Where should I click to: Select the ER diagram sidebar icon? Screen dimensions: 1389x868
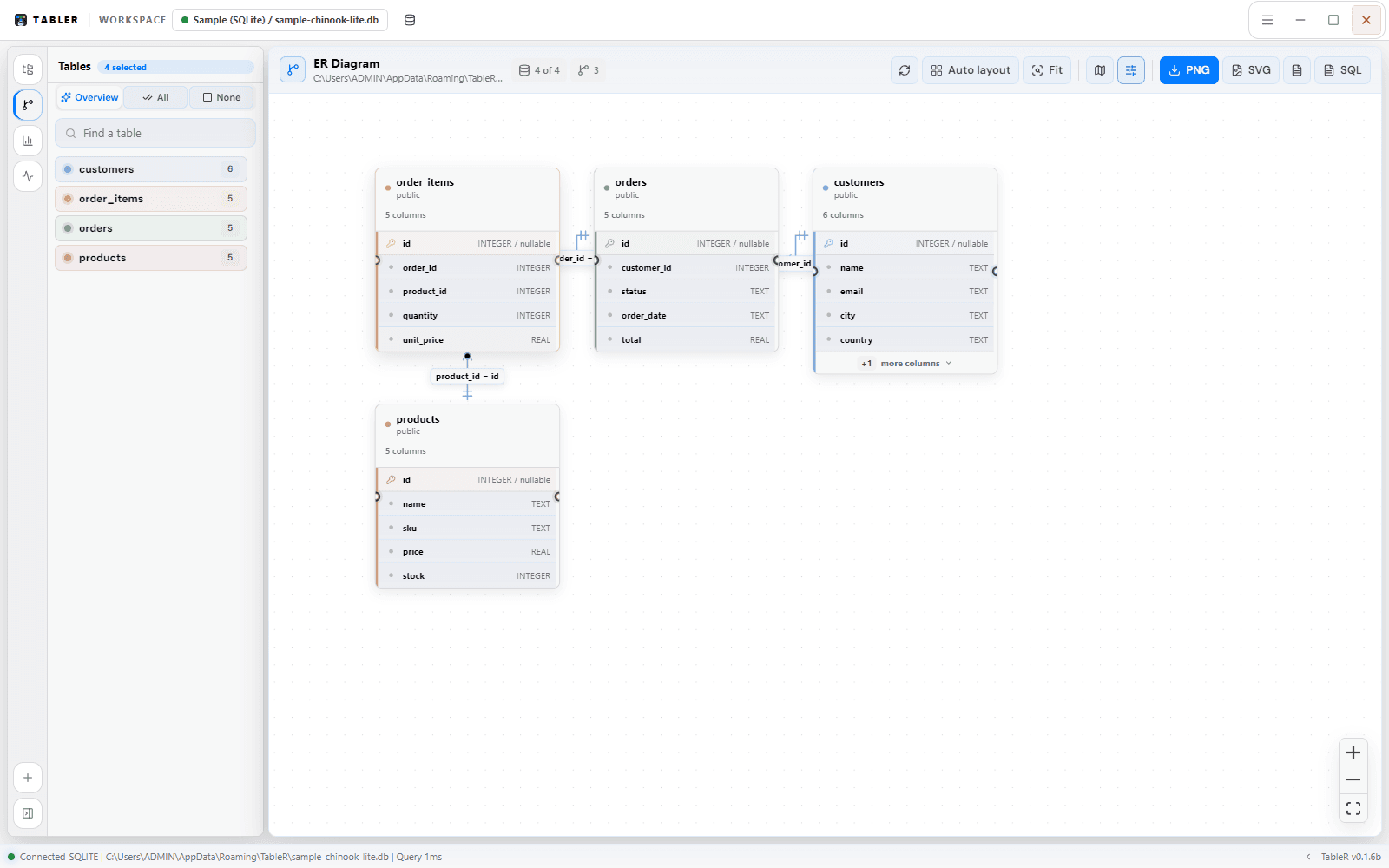(x=28, y=105)
